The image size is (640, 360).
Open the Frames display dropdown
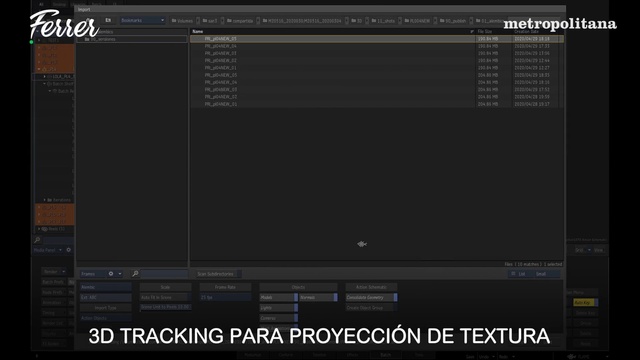92,274
